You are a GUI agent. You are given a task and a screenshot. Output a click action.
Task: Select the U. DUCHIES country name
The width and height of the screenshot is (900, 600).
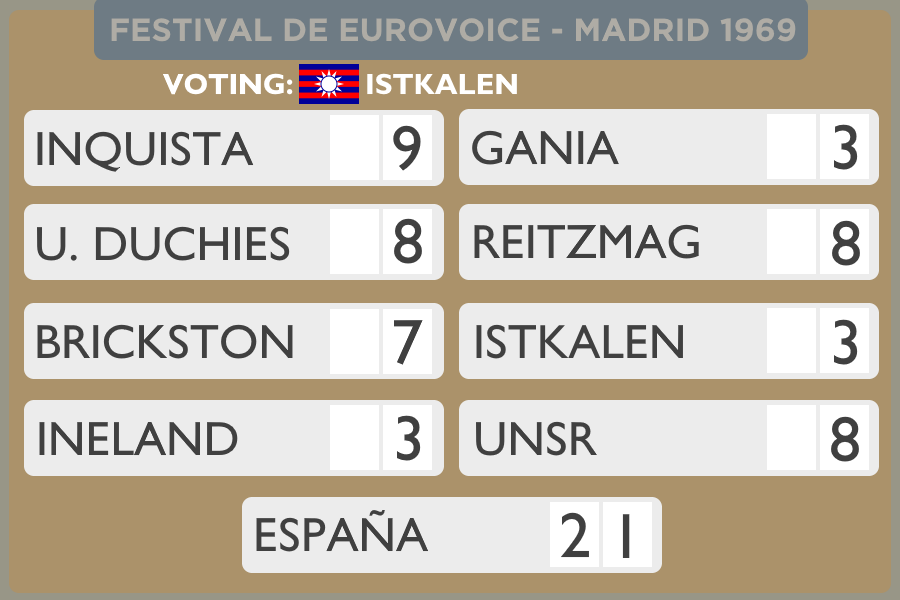163,244
